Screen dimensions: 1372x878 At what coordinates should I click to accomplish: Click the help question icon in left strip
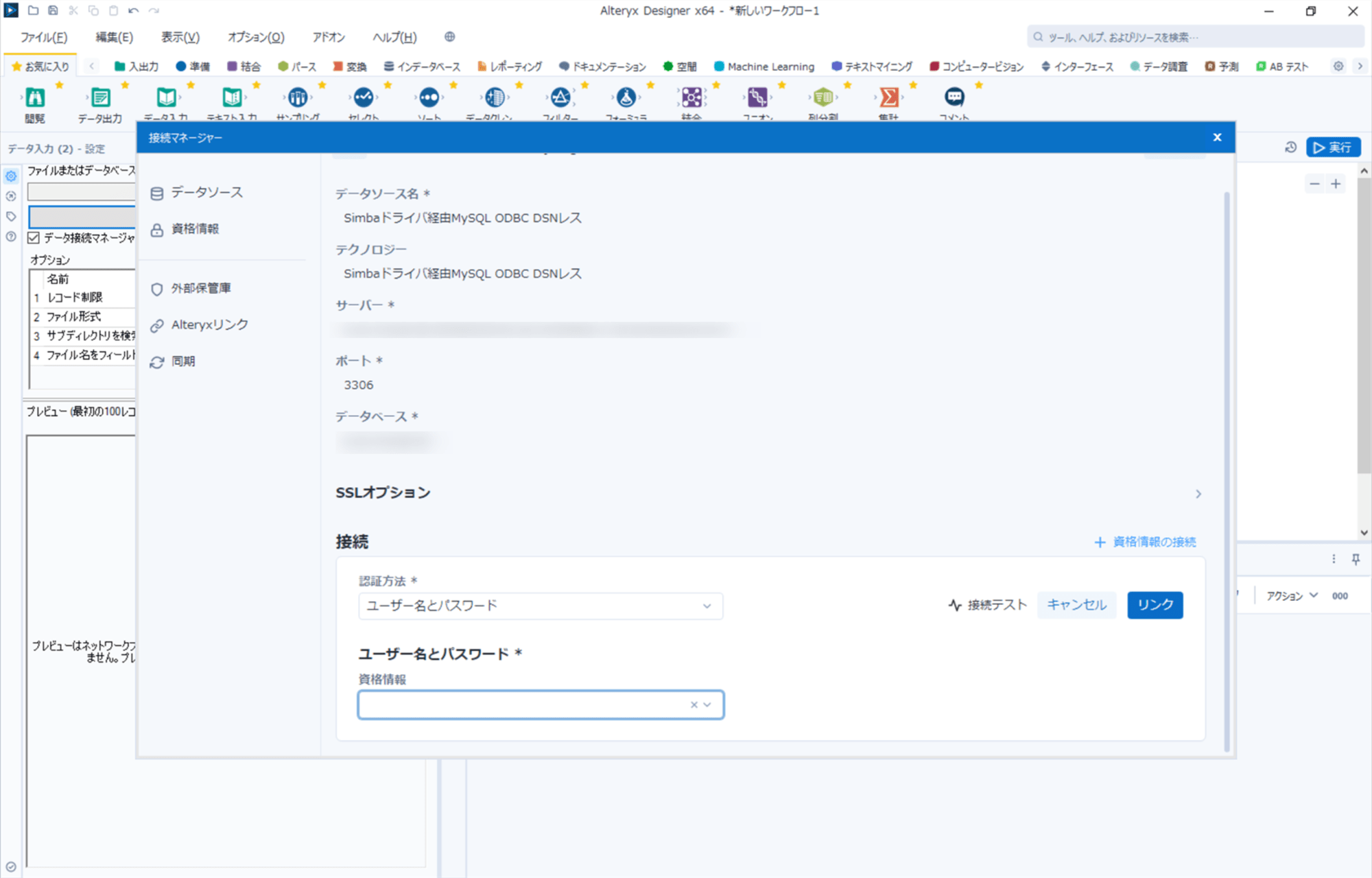coord(11,237)
